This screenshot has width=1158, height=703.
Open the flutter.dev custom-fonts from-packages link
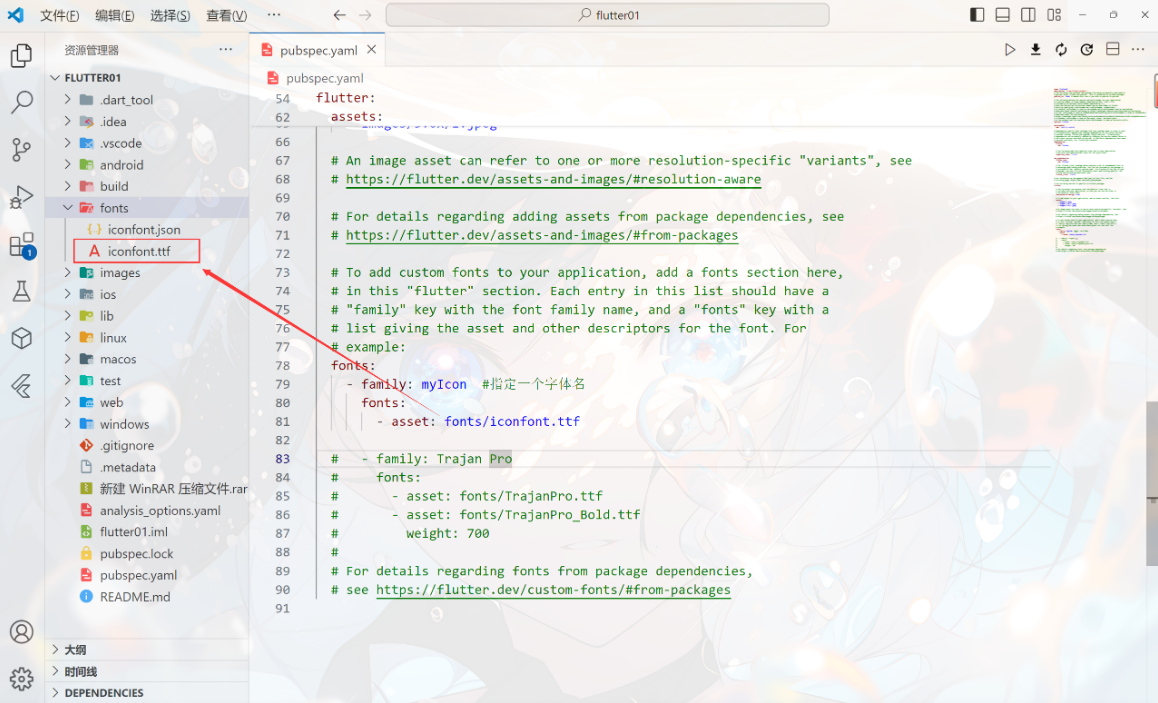click(553, 590)
